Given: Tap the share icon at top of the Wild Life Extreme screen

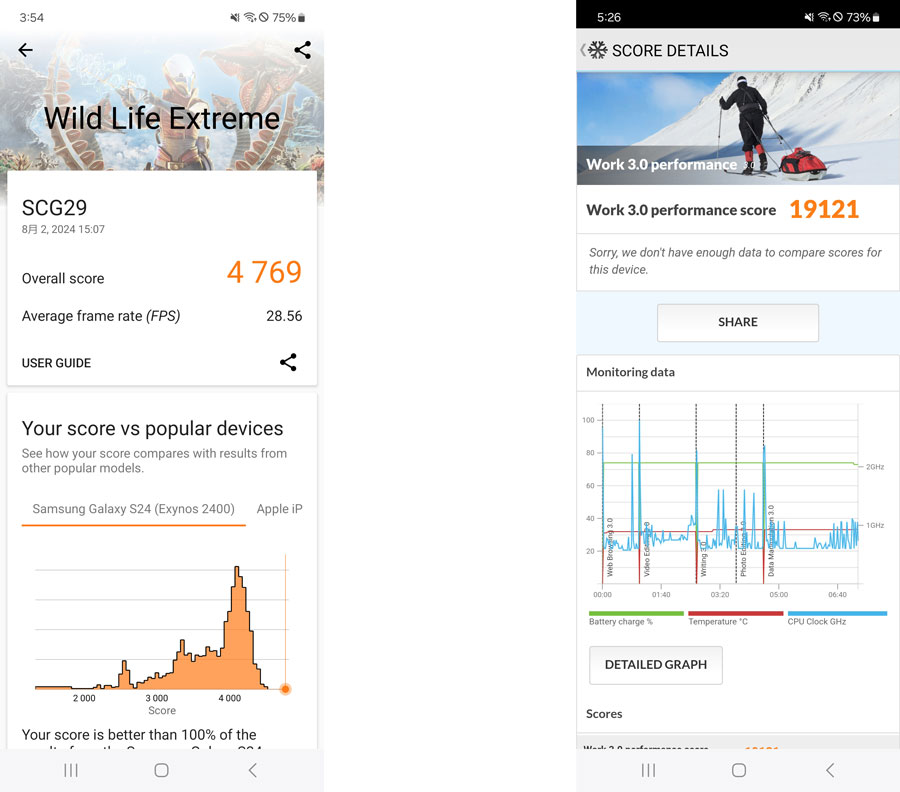Looking at the screenshot, I should (302, 50).
